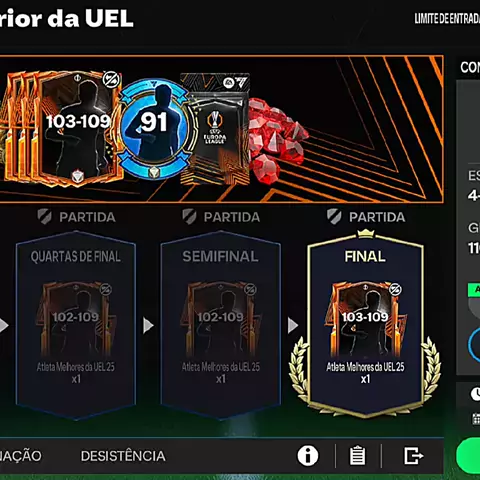The width and height of the screenshot is (480, 480).
Task: Click the arrow left of Quartas de Final
Action: click(4, 325)
